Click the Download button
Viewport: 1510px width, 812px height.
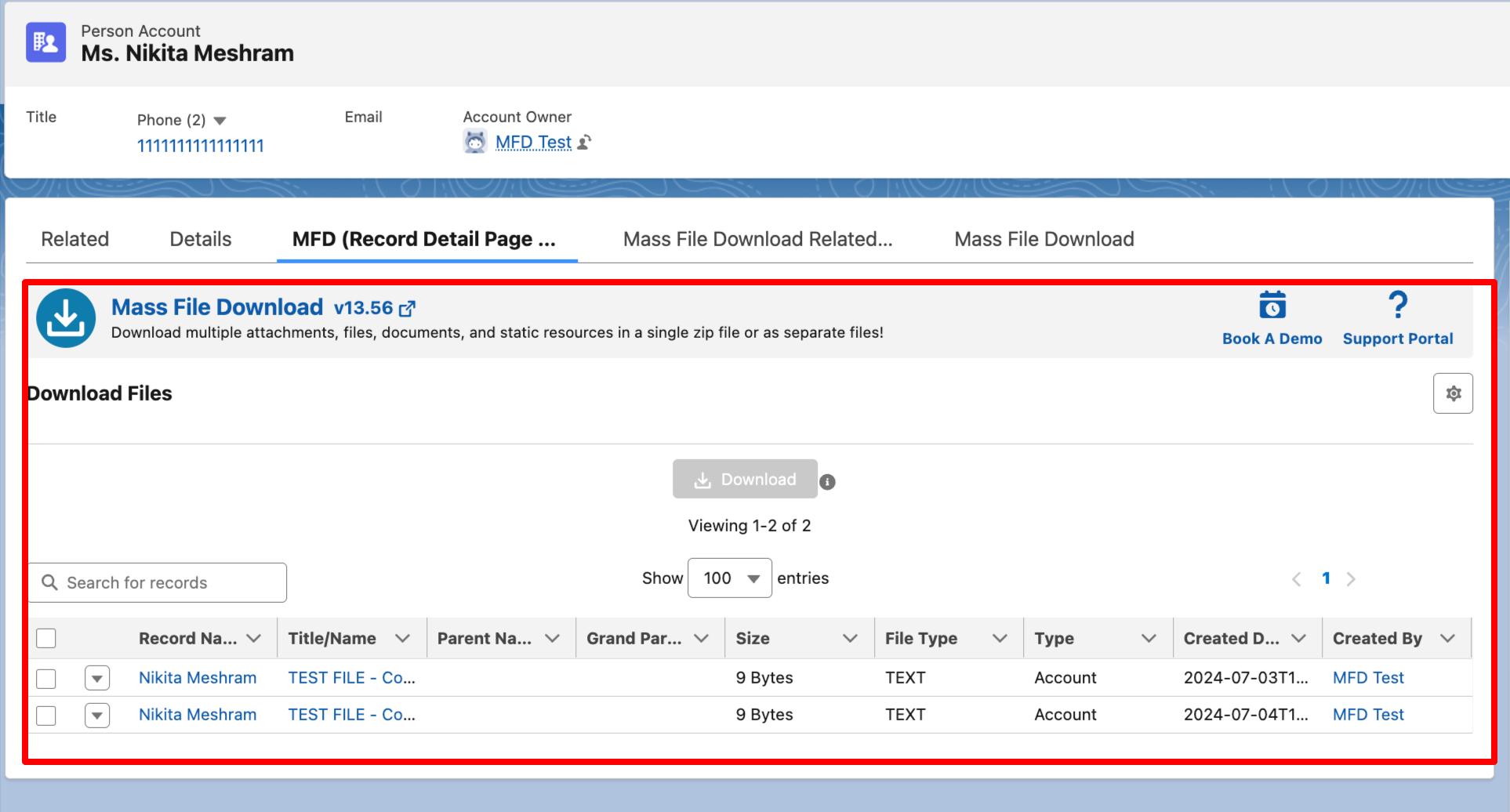745,479
